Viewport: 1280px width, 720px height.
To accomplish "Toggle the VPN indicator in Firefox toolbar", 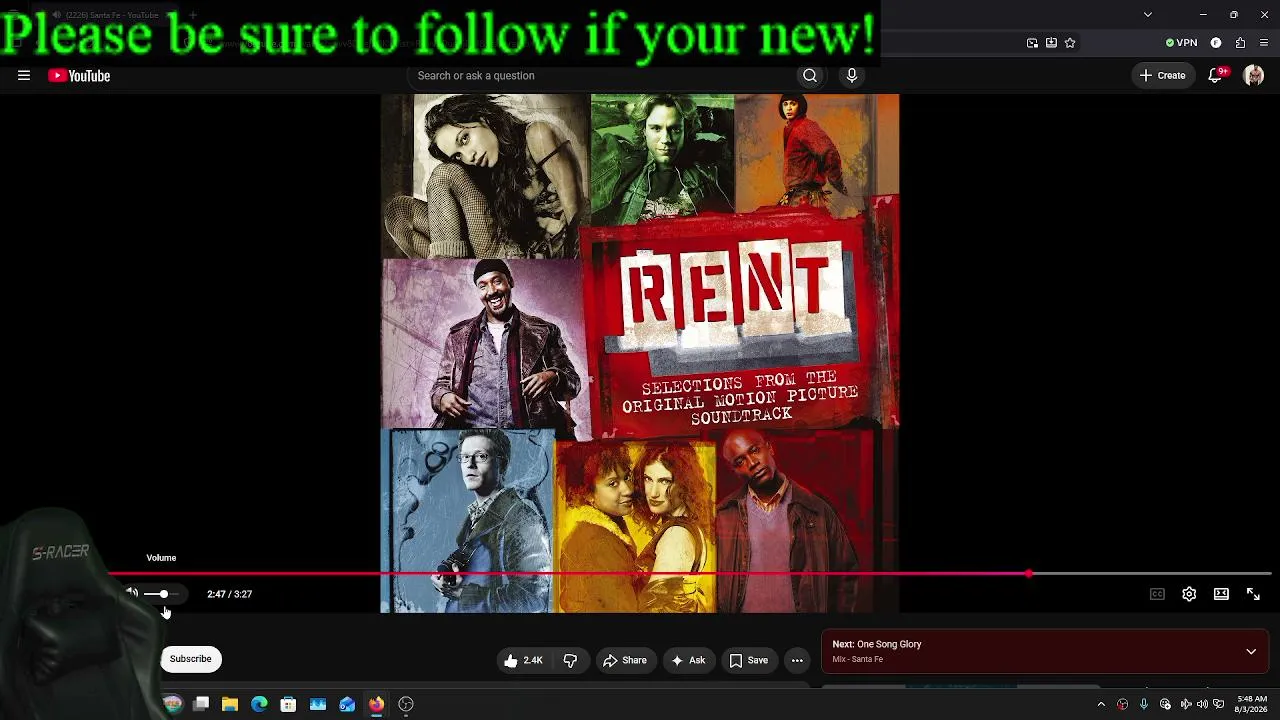I will [x=1181, y=43].
